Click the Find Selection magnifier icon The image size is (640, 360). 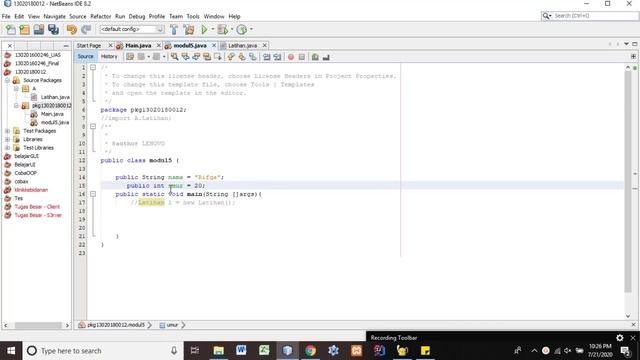click(174, 57)
